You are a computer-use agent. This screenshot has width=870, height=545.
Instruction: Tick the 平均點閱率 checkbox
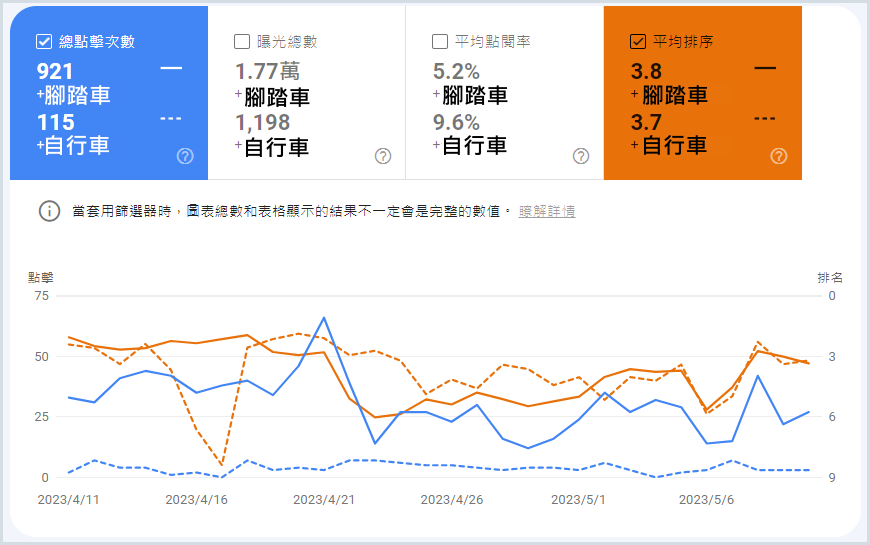(x=440, y=42)
